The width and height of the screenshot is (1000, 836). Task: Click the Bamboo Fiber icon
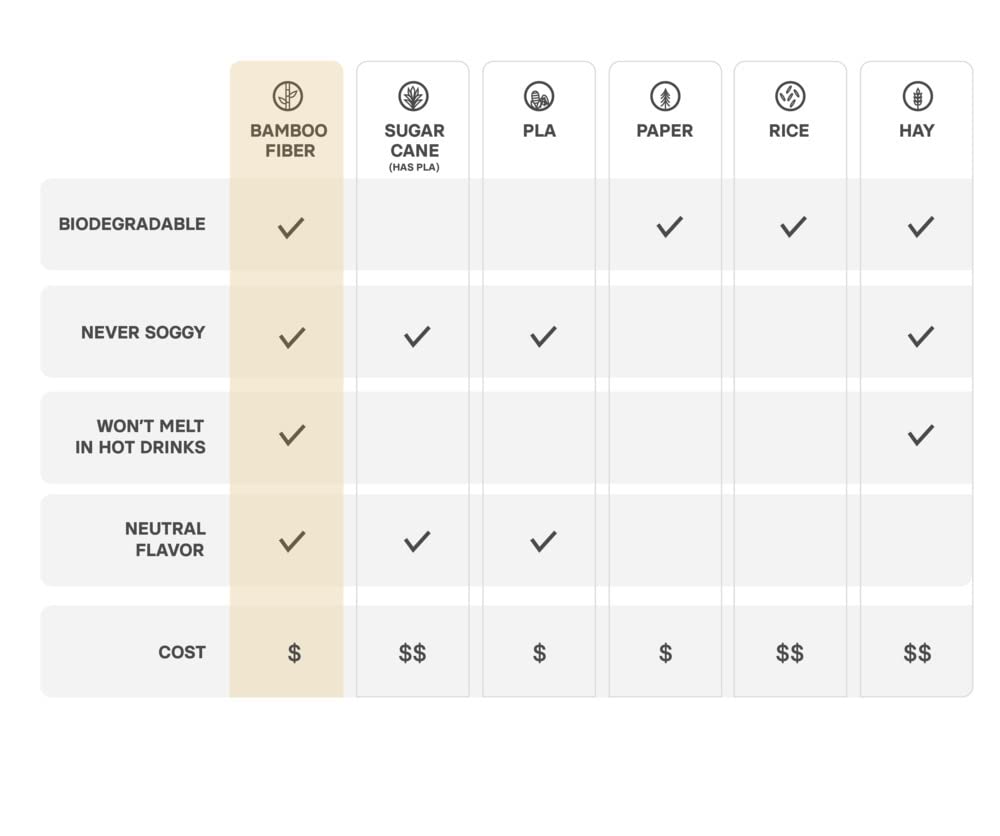tap(288, 96)
